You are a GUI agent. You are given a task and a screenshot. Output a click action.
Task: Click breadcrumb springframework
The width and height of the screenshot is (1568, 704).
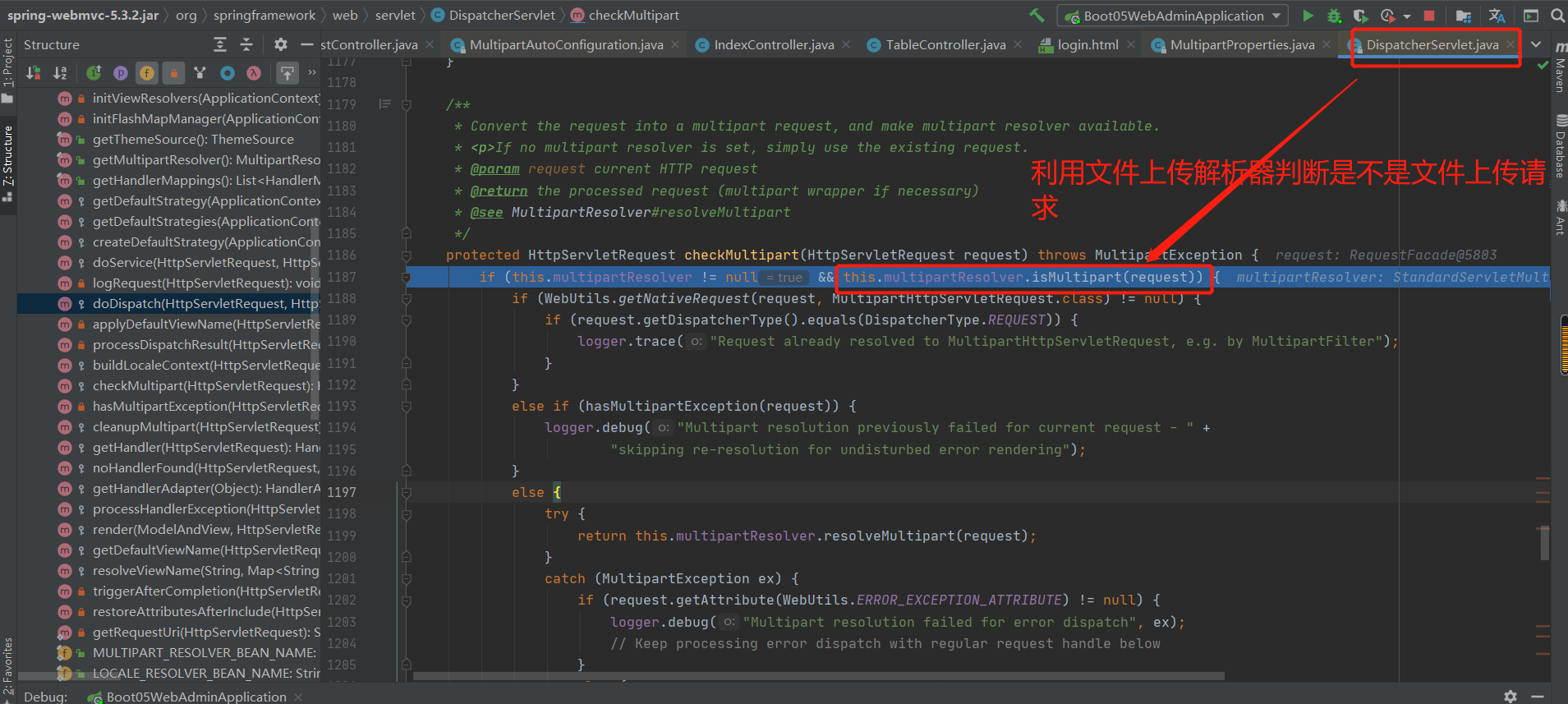click(x=264, y=16)
